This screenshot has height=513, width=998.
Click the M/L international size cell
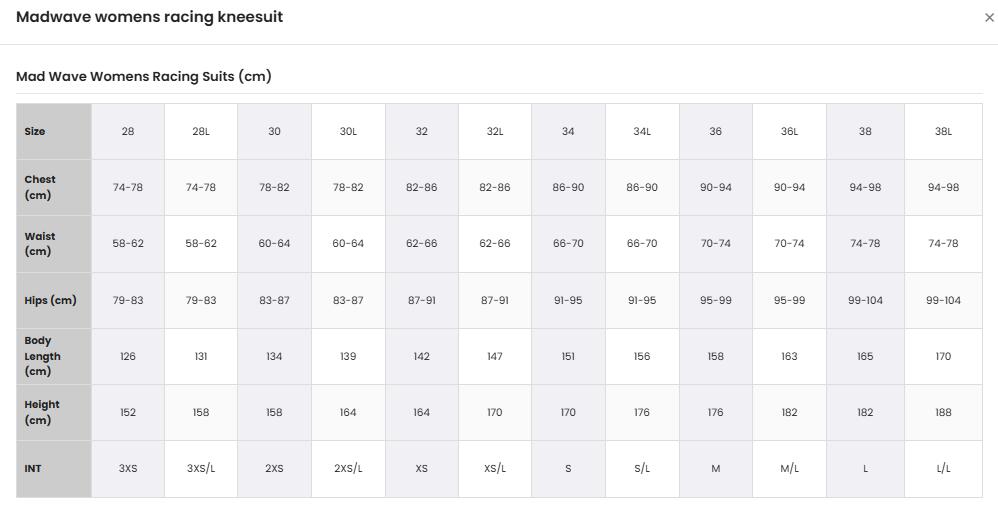(789, 469)
